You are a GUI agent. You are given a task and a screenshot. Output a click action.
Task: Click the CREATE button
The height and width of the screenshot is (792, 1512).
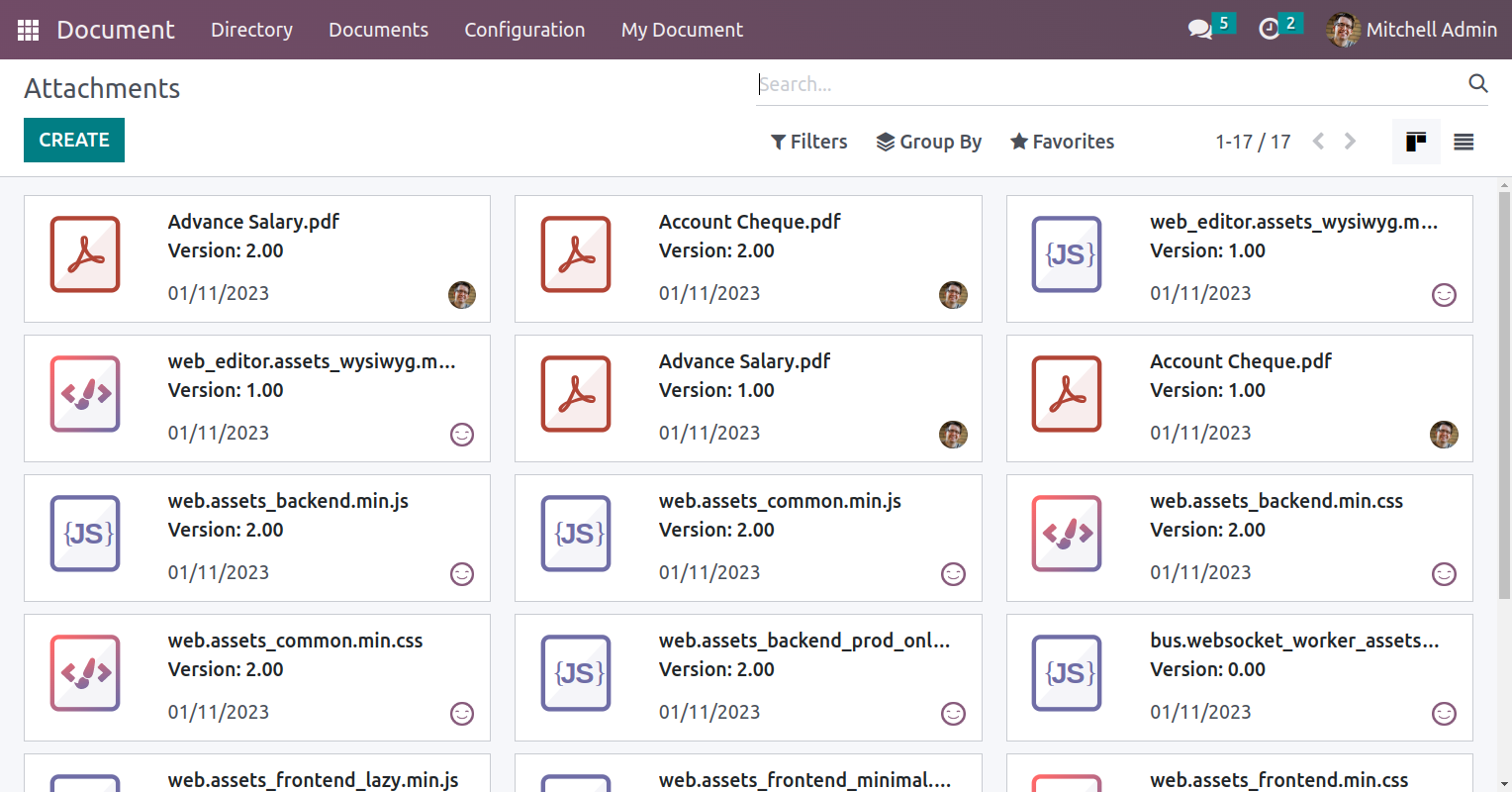(x=74, y=140)
